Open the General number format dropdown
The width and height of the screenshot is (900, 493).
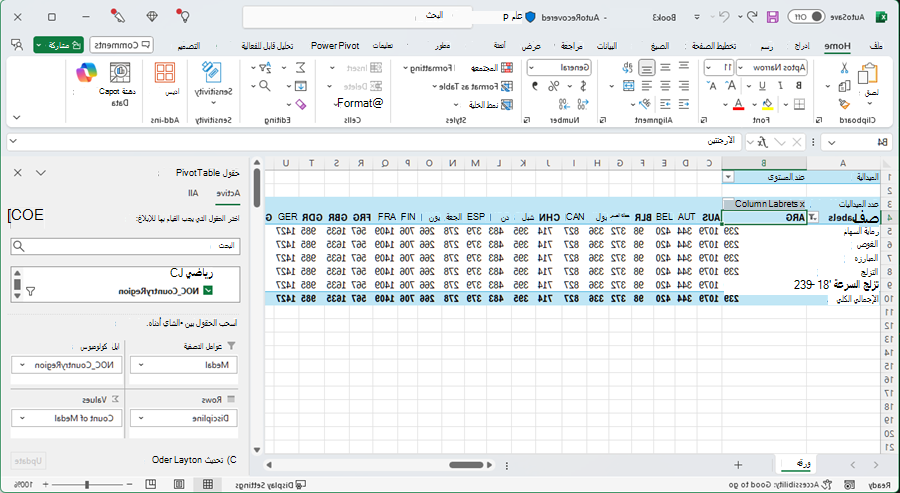(x=532, y=68)
